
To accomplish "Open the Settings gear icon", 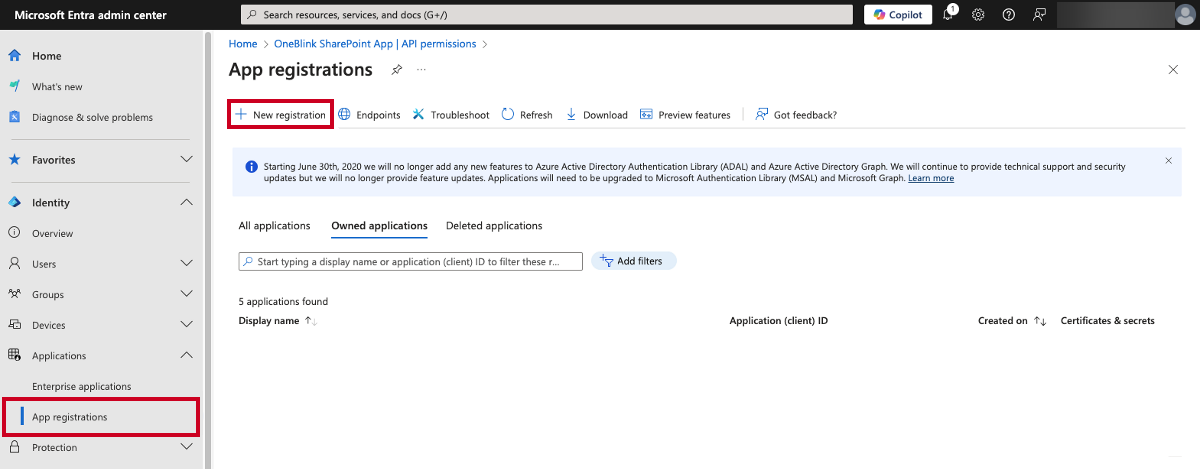I will pyautogui.click(x=978, y=14).
